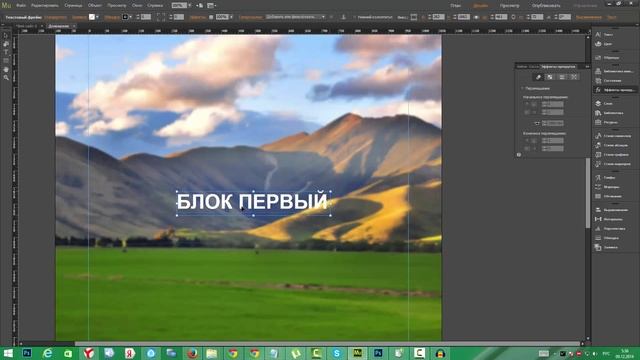This screenshot has width=640, height=360.
Task: Toggle the Нижний колонтитул footer checkbox
Action: [355, 17]
